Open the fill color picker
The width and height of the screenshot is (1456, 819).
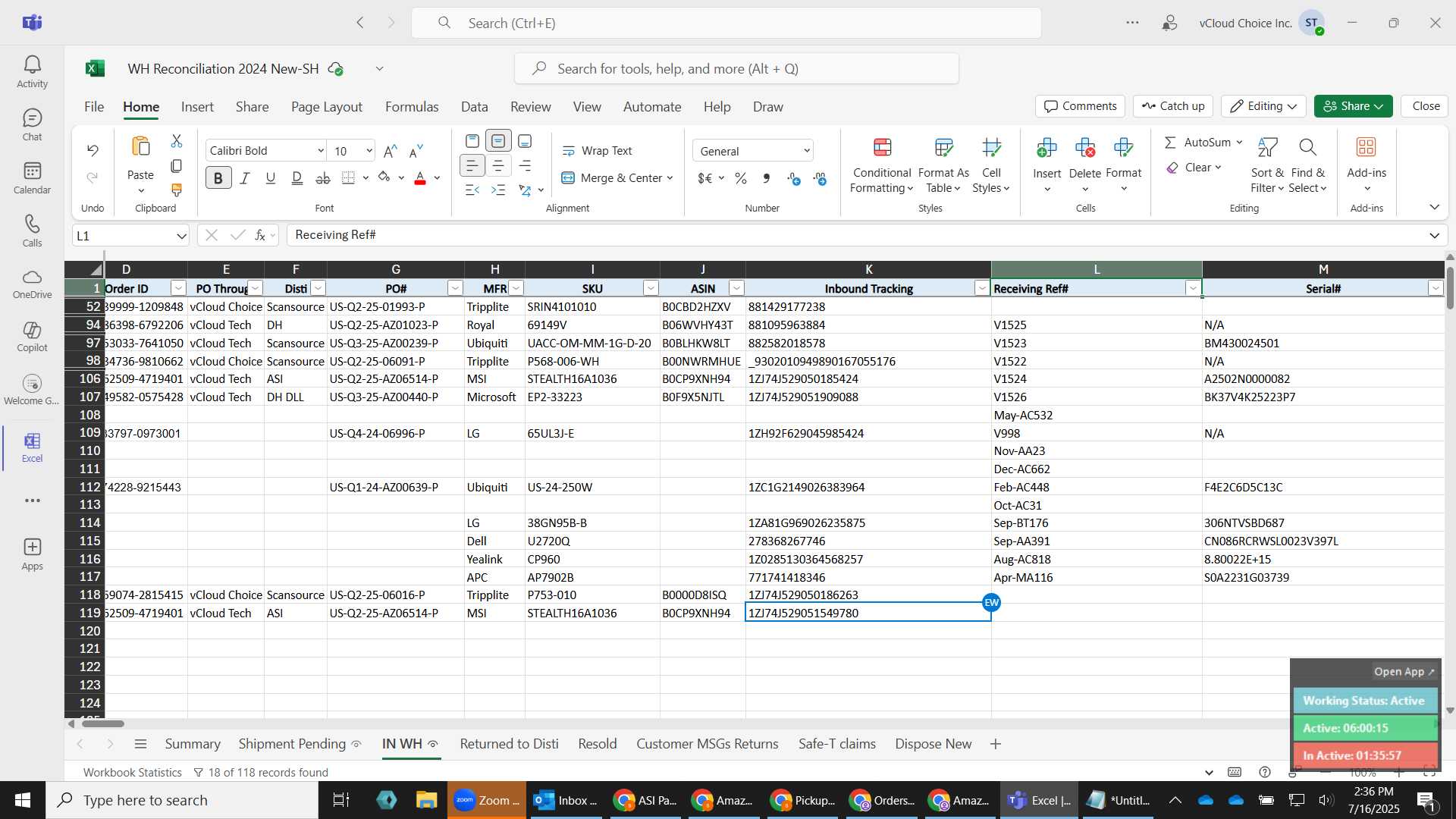pyautogui.click(x=384, y=178)
